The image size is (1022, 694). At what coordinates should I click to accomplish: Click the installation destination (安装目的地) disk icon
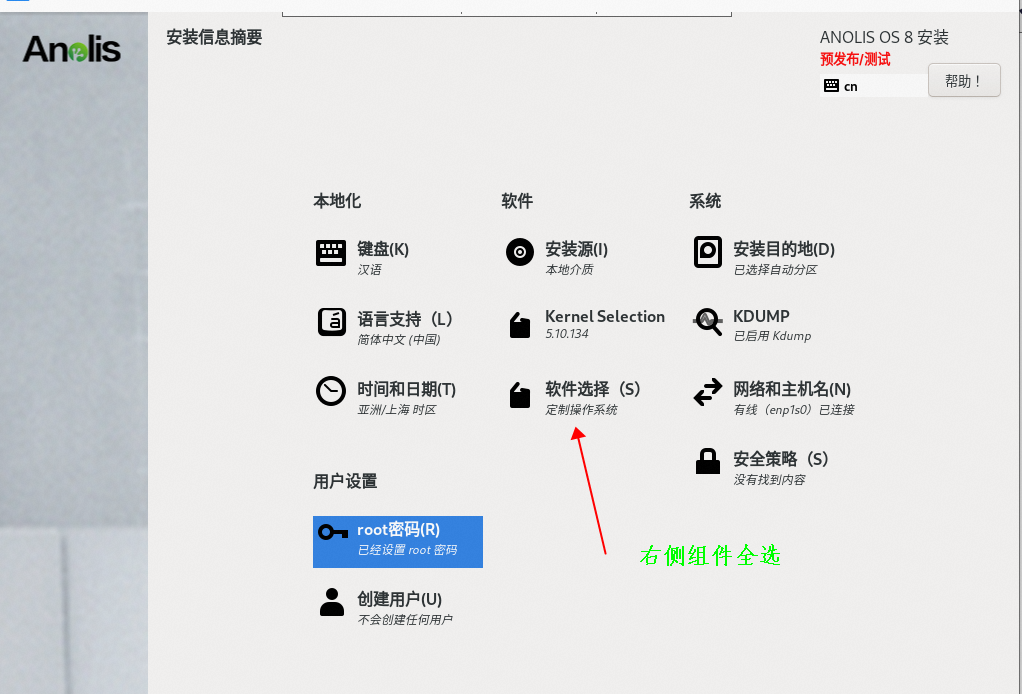[x=707, y=253]
